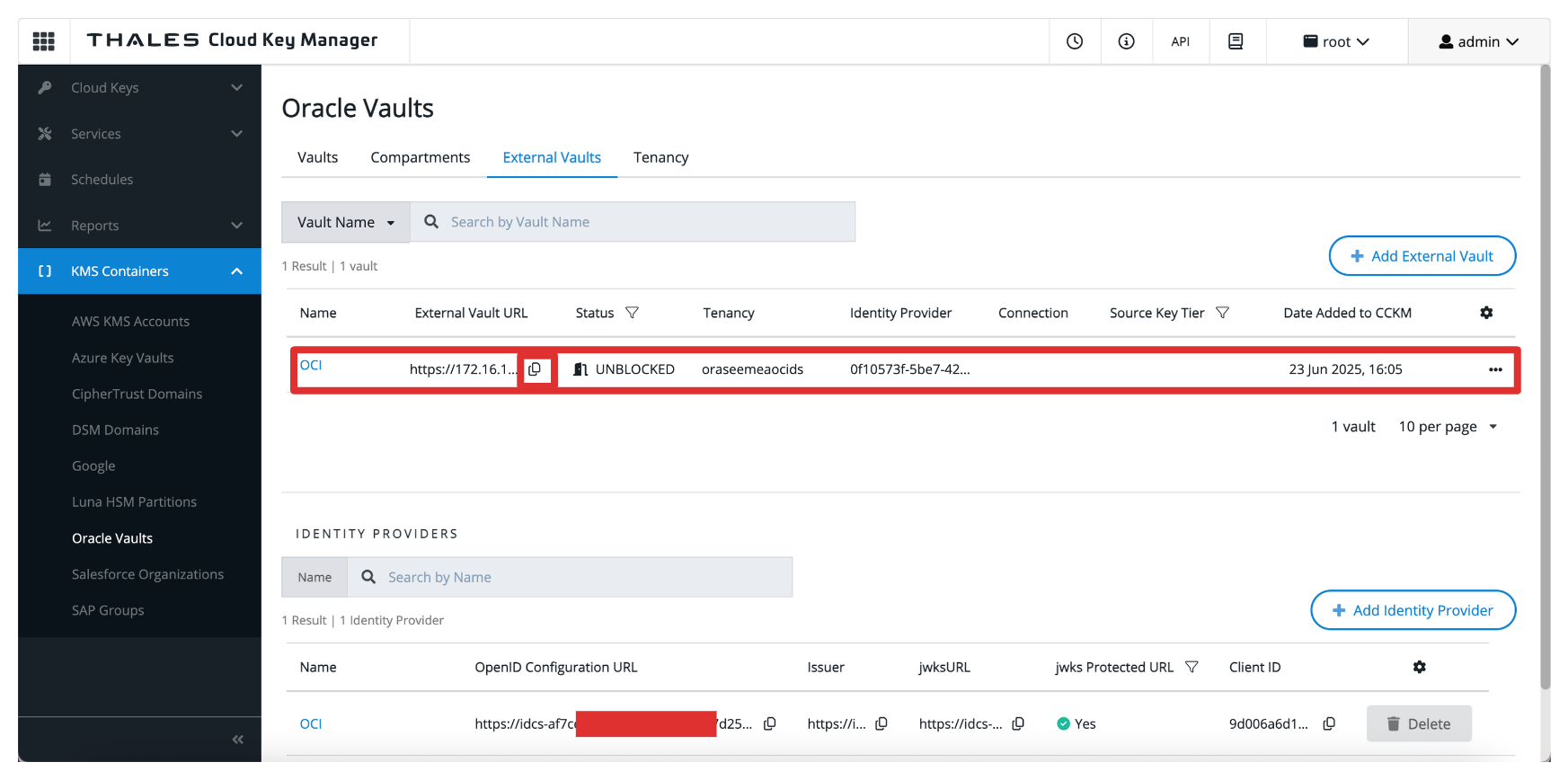Screen dimensions: 1568x780
Task: Click the documentation log icon in header
Action: click(1236, 41)
